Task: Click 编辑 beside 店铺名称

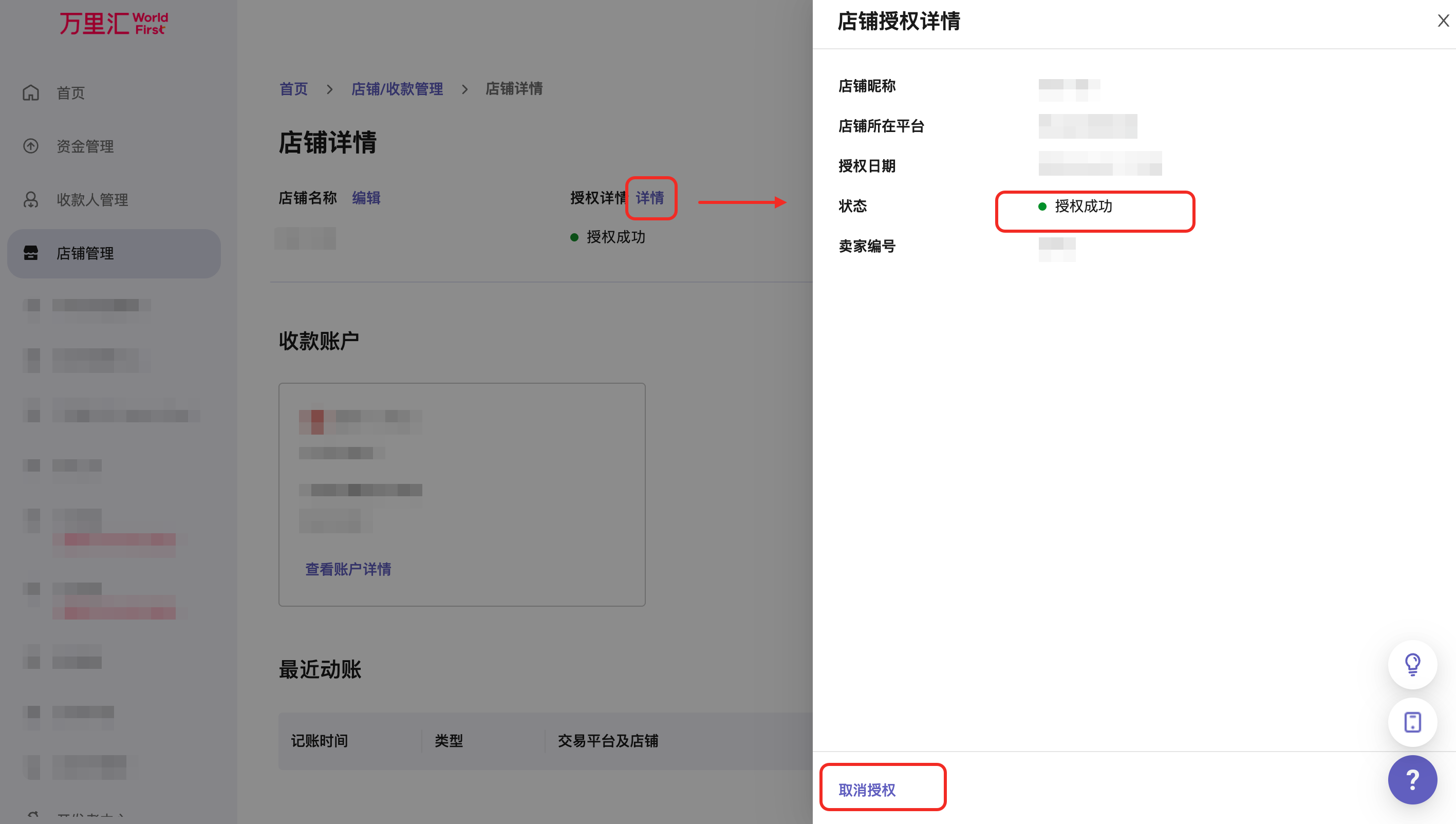Action: pos(366,197)
